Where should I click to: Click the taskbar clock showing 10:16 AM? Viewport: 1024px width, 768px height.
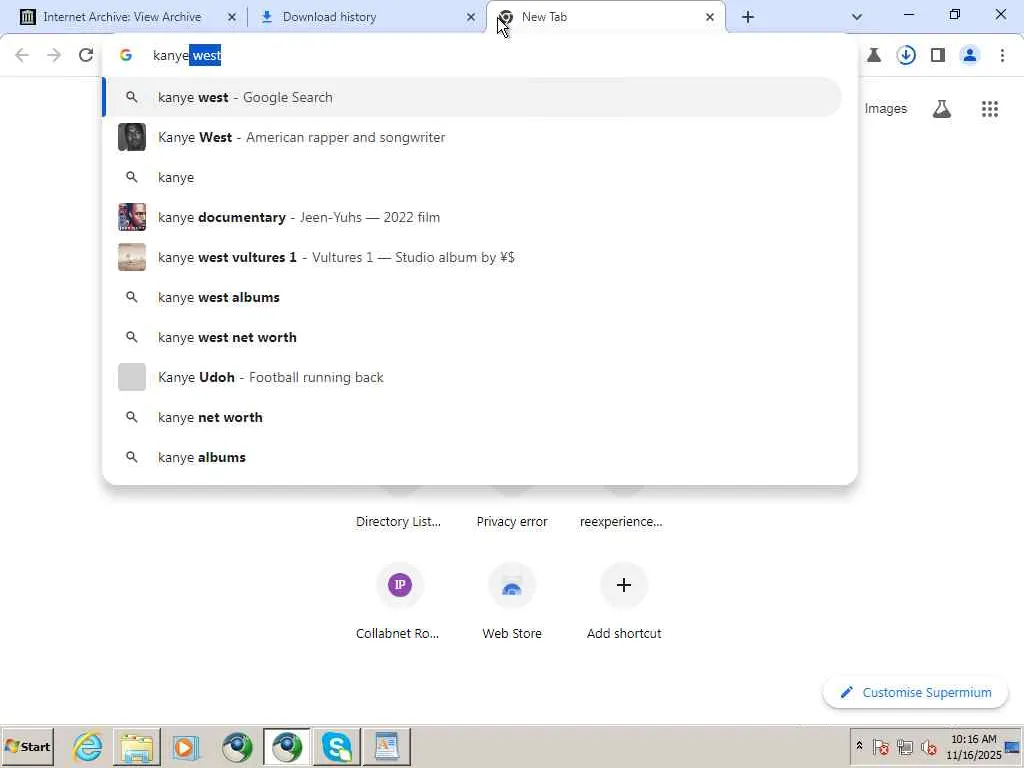pyautogui.click(x=973, y=746)
